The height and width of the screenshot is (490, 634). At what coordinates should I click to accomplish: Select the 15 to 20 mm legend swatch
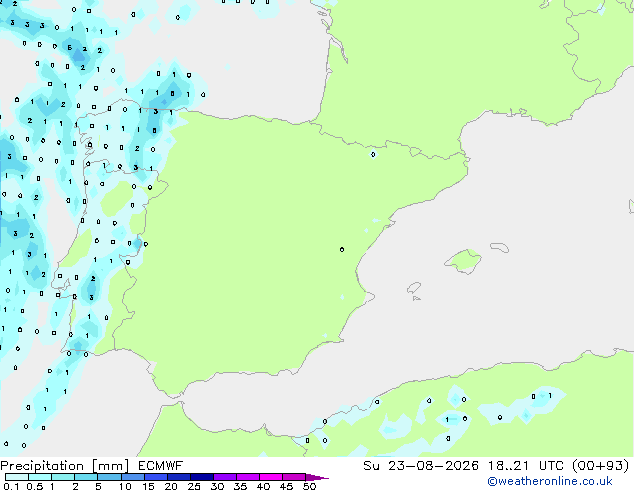[156, 477]
